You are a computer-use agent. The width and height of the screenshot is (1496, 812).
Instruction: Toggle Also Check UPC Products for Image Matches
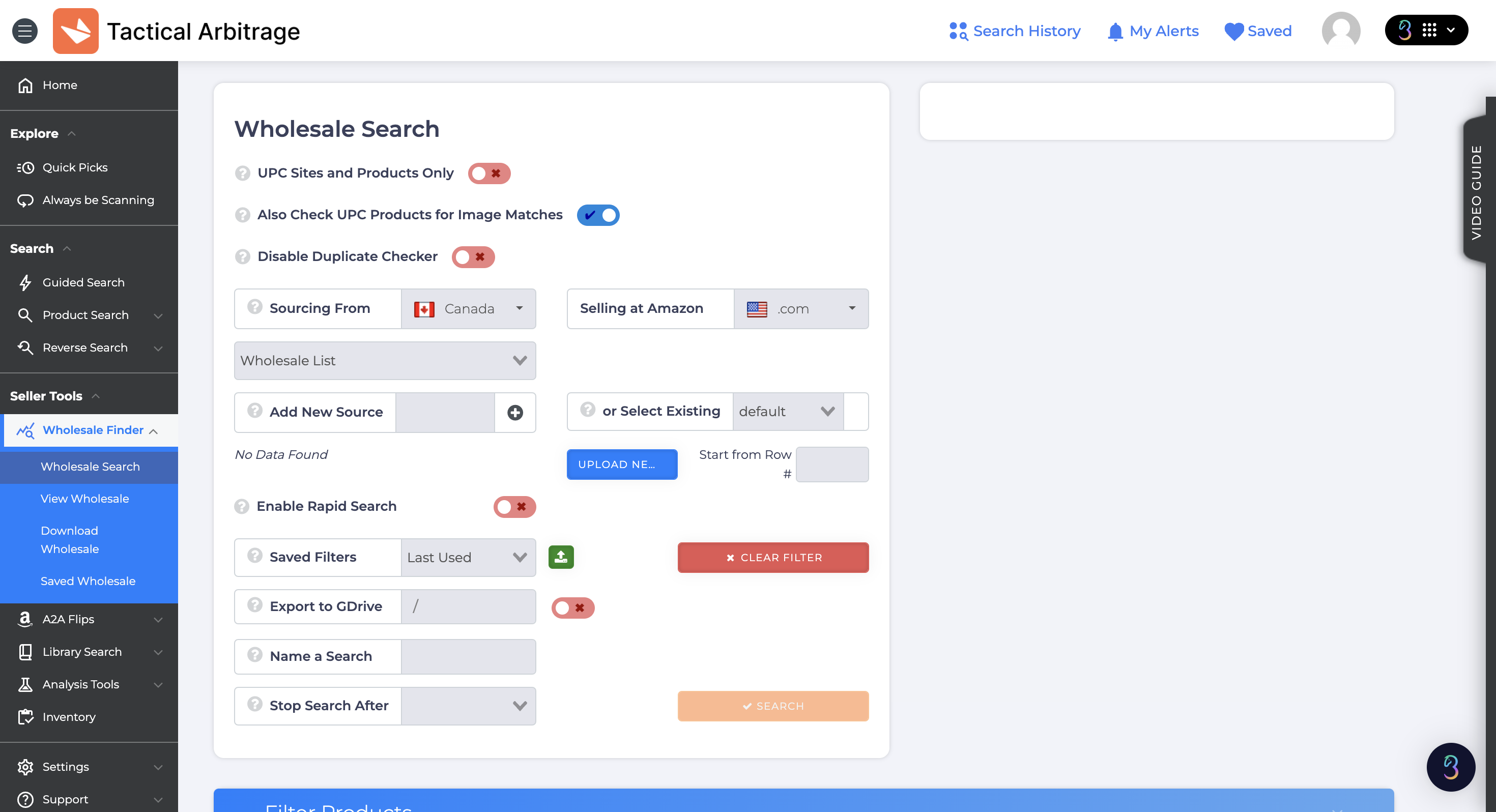click(597, 216)
